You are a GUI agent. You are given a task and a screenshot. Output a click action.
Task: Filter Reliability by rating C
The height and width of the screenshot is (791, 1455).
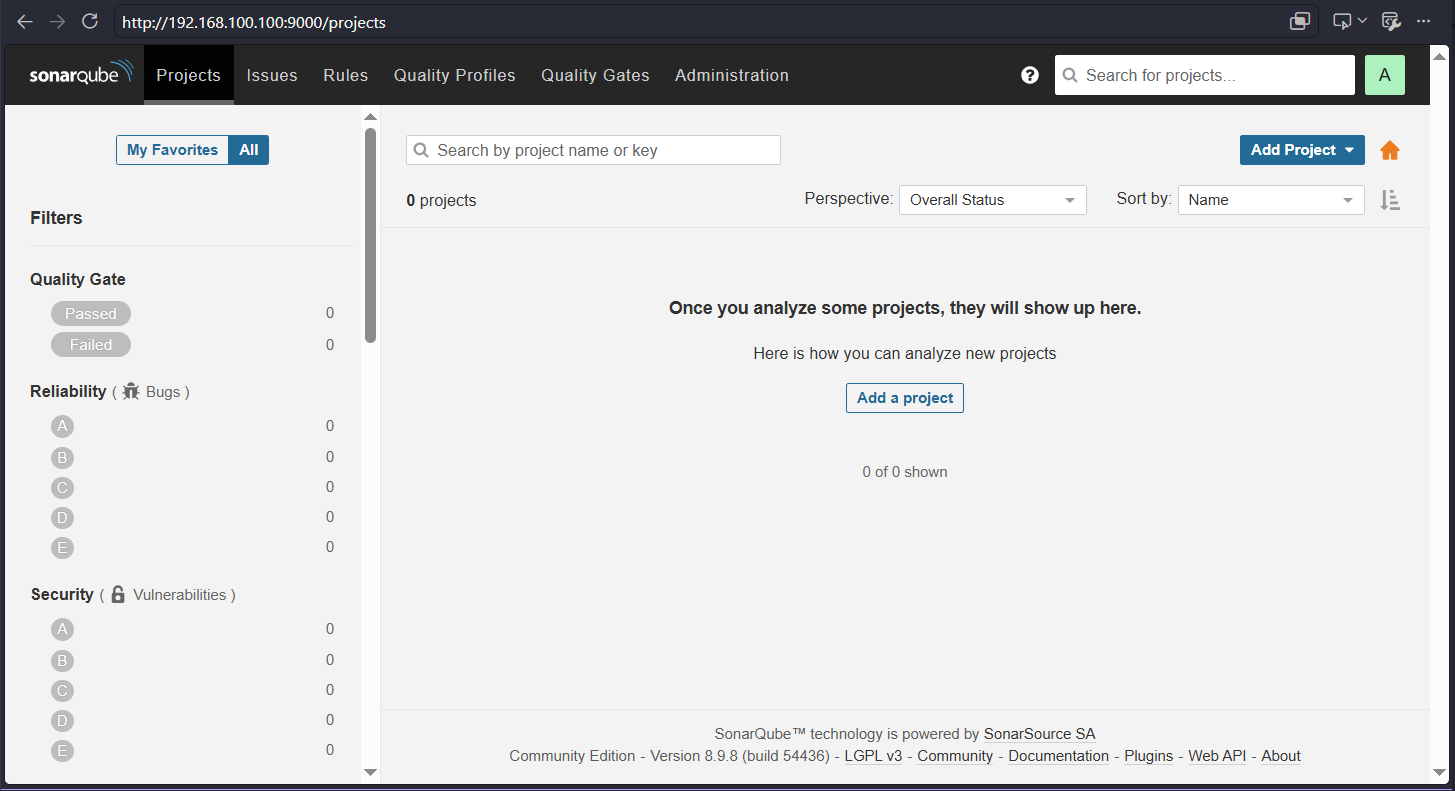tap(63, 488)
